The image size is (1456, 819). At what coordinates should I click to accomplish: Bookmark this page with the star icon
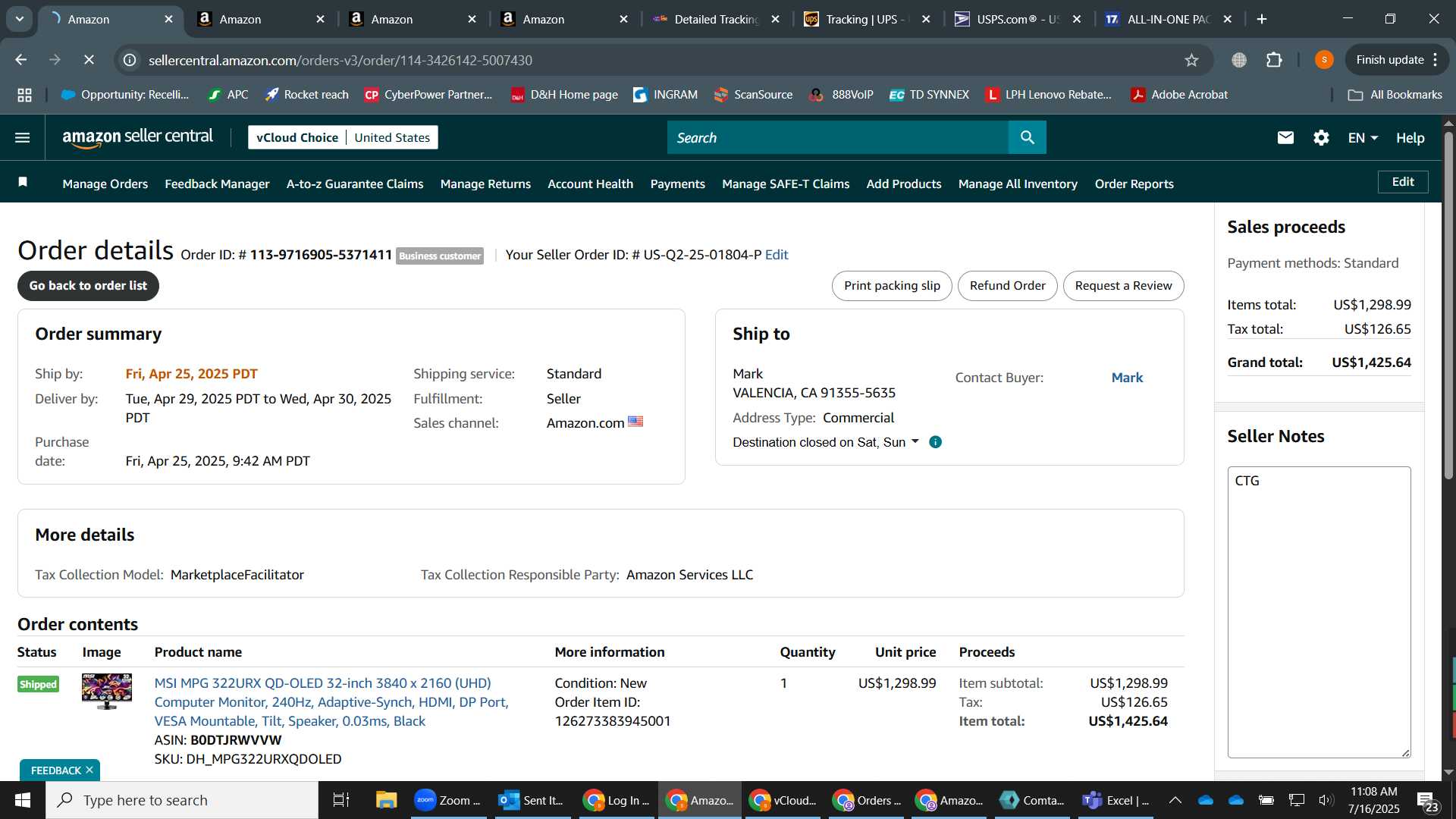click(1191, 60)
